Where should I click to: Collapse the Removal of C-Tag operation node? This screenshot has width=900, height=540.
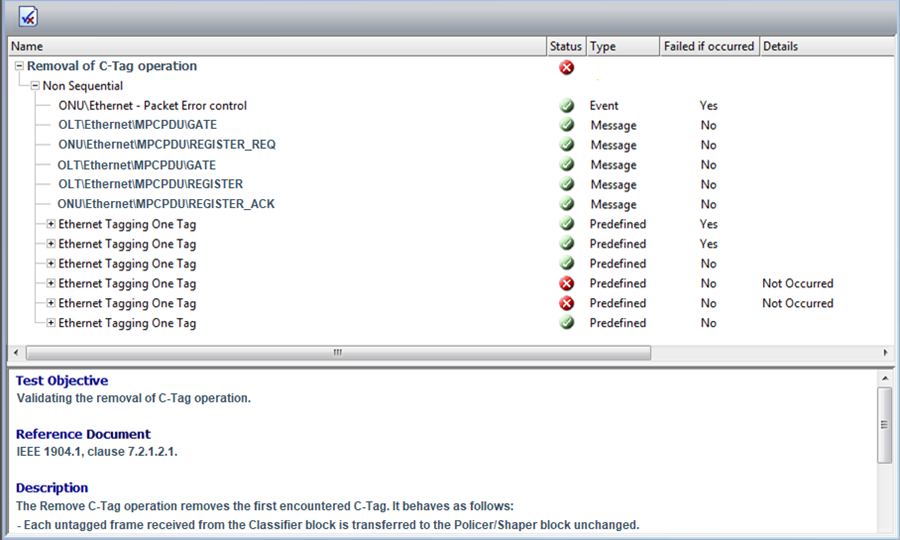20,66
